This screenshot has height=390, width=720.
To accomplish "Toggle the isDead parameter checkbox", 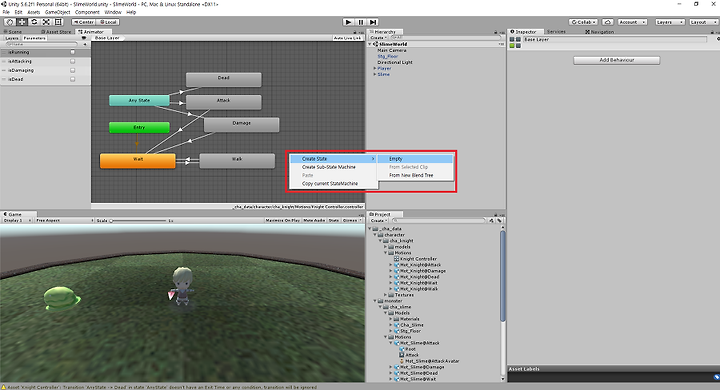I will point(73,79).
